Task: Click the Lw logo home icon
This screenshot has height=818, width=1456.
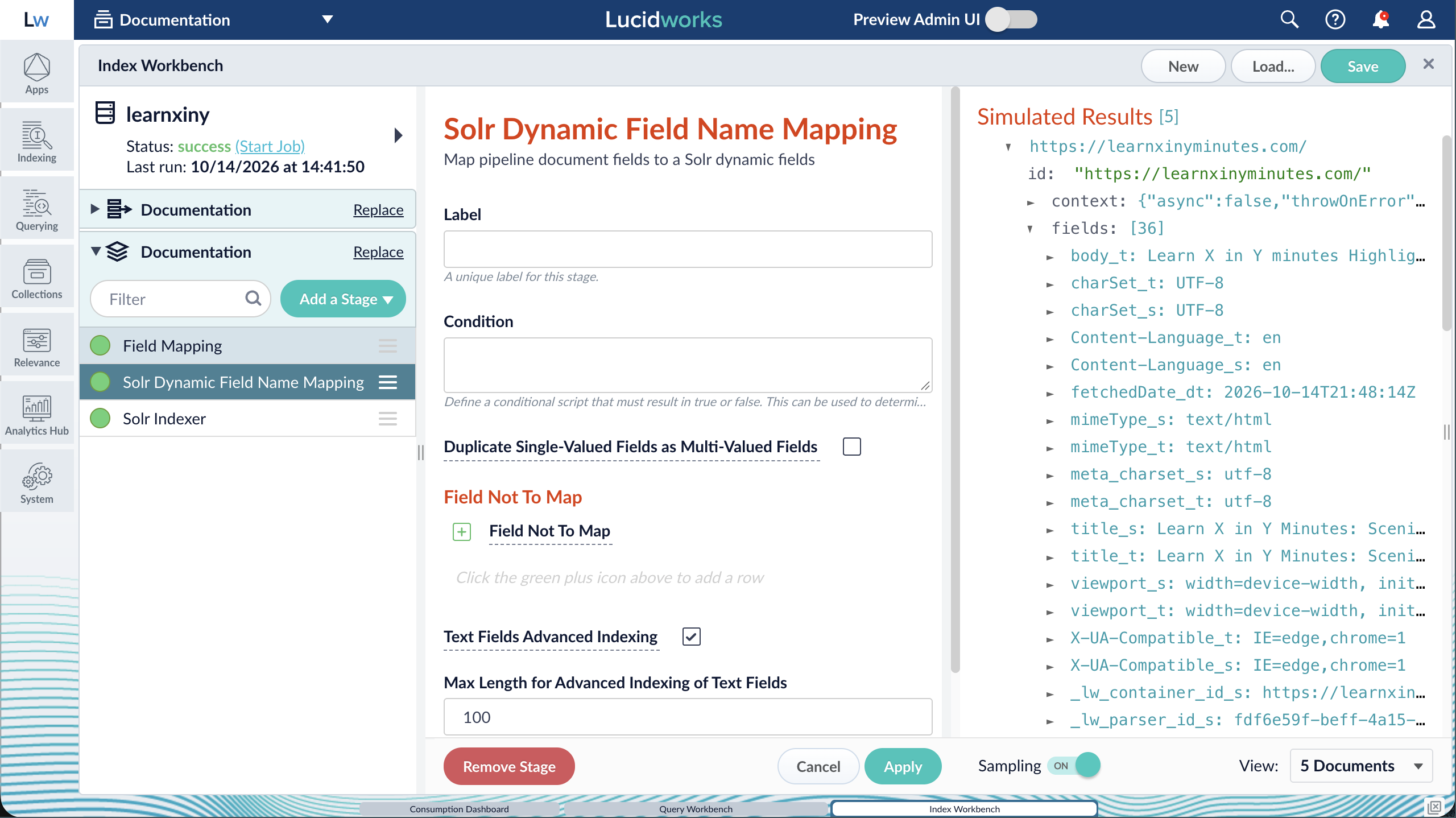Action: pos(36,20)
